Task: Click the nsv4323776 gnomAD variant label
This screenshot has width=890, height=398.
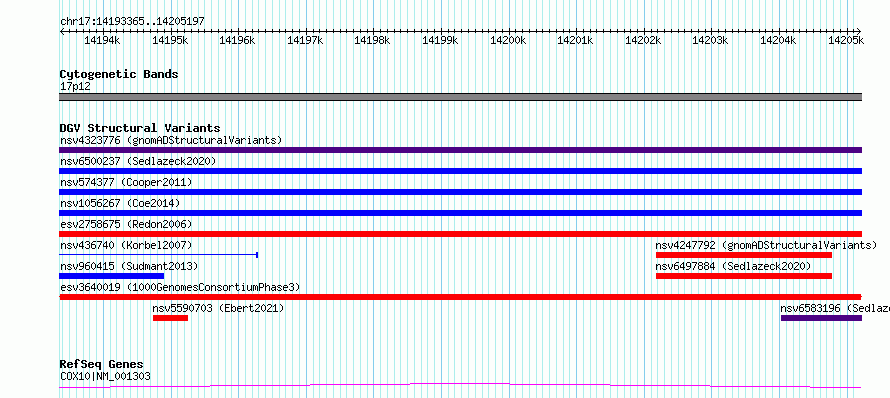Action: tap(171, 140)
